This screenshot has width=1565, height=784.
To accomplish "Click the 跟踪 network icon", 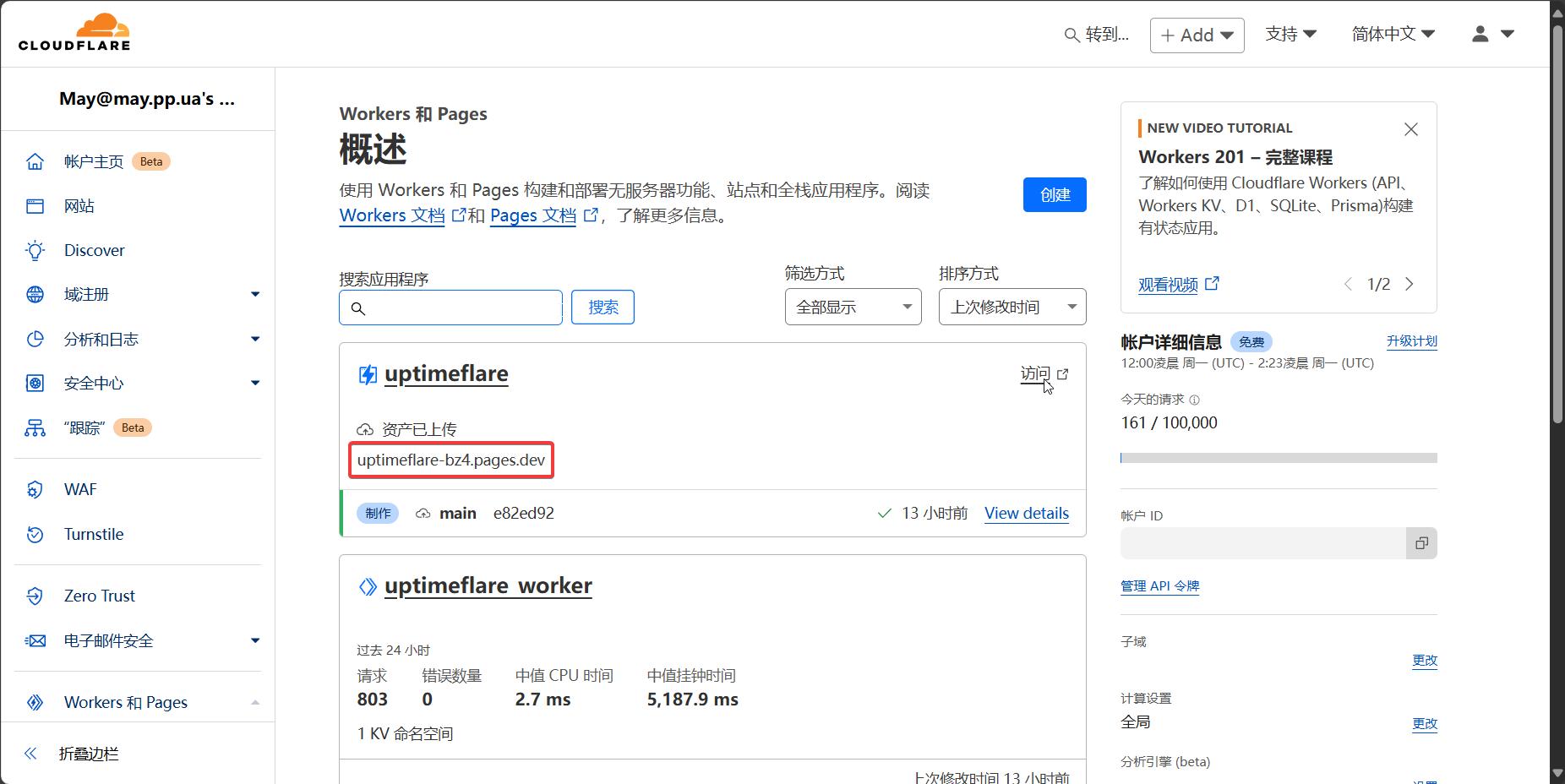I will [x=35, y=427].
